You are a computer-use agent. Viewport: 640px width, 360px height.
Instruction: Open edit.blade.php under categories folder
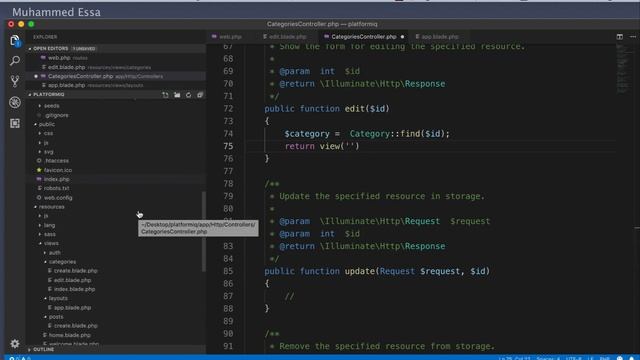[72, 280]
